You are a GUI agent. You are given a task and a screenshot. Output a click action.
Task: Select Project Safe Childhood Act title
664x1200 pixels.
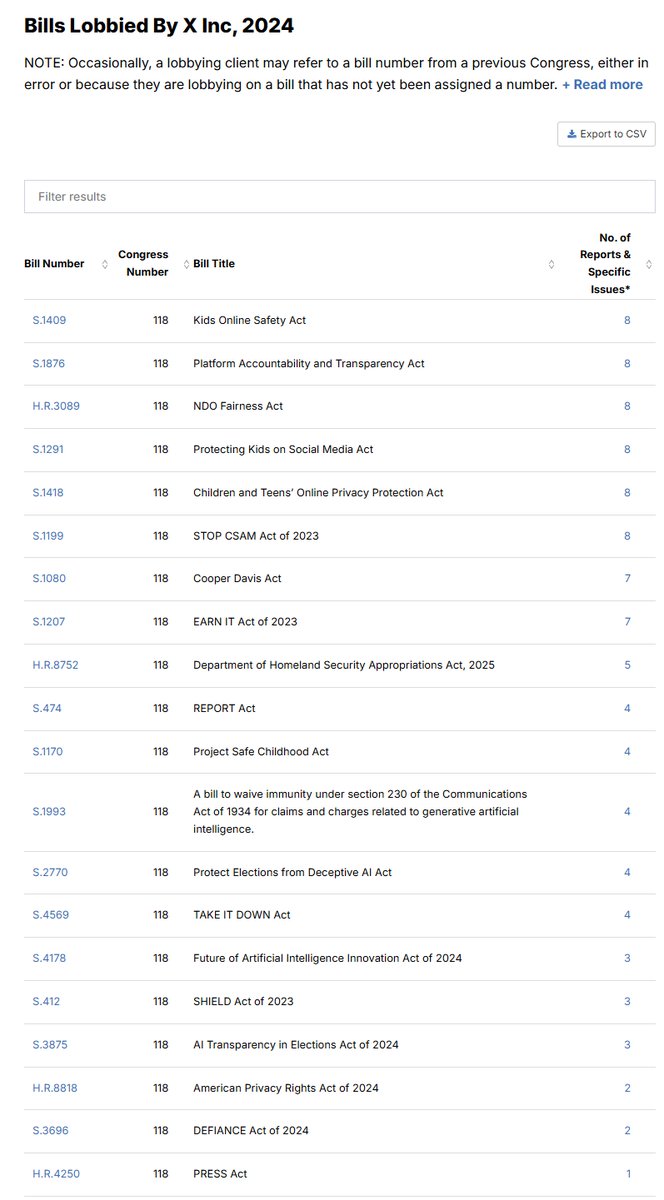(261, 752)
